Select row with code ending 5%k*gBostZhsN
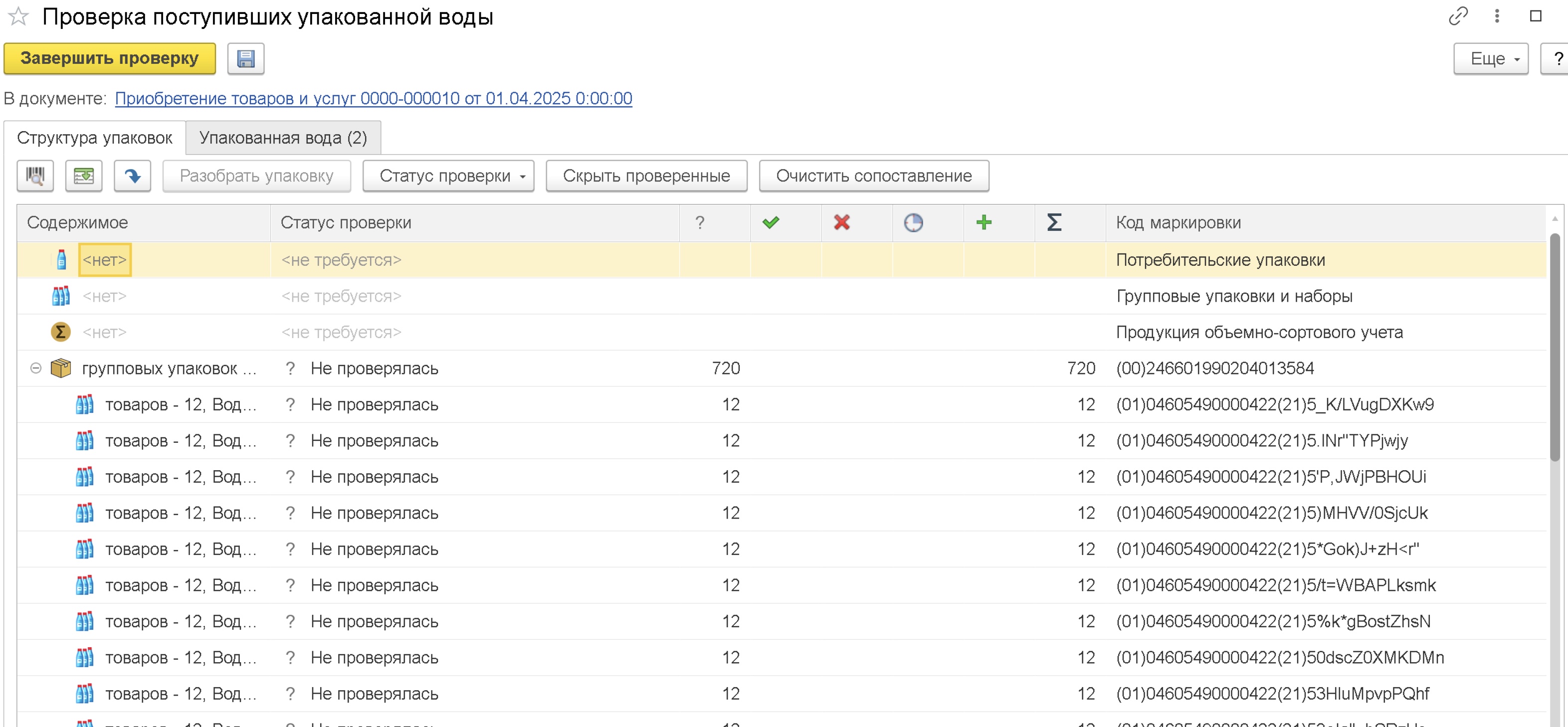The width and height of the screenshot is (1568, 727). pyautogui.click(x=782, y=621)
